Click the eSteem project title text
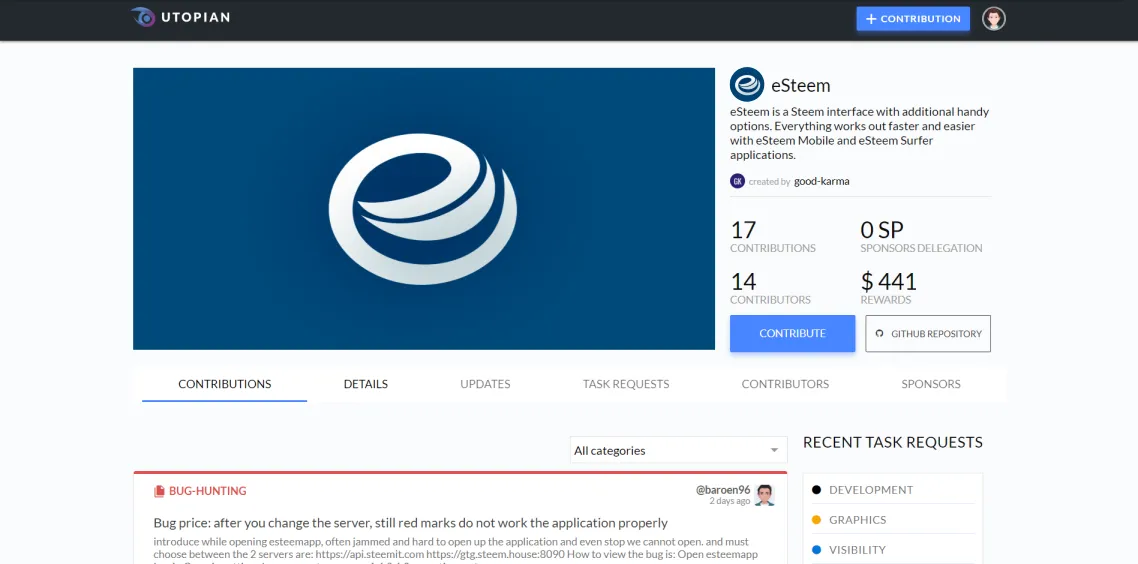The width and height of the screenshot is (1138, 564). tap(801, 86)
